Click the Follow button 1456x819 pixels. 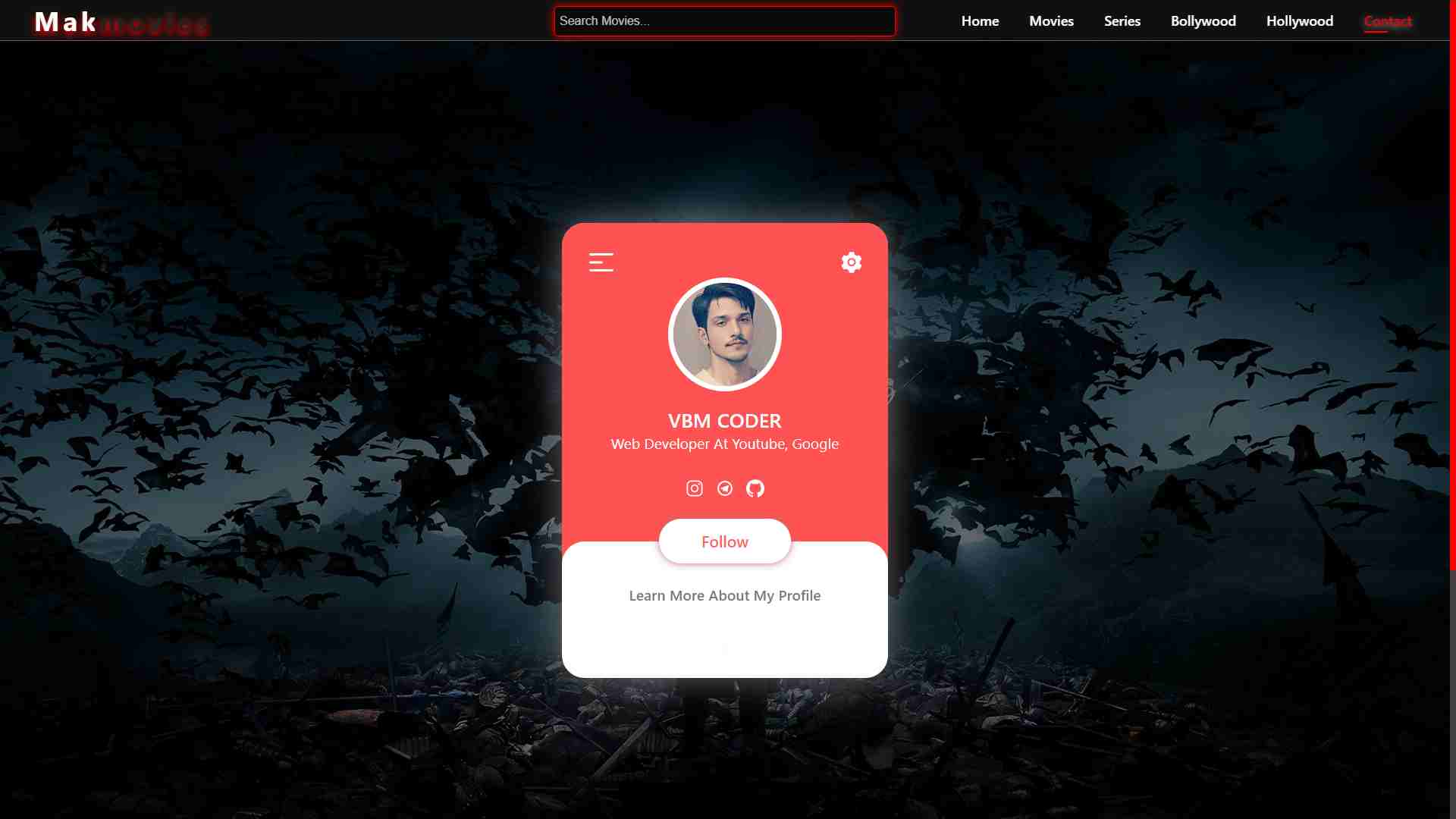(x=725, y=541)
